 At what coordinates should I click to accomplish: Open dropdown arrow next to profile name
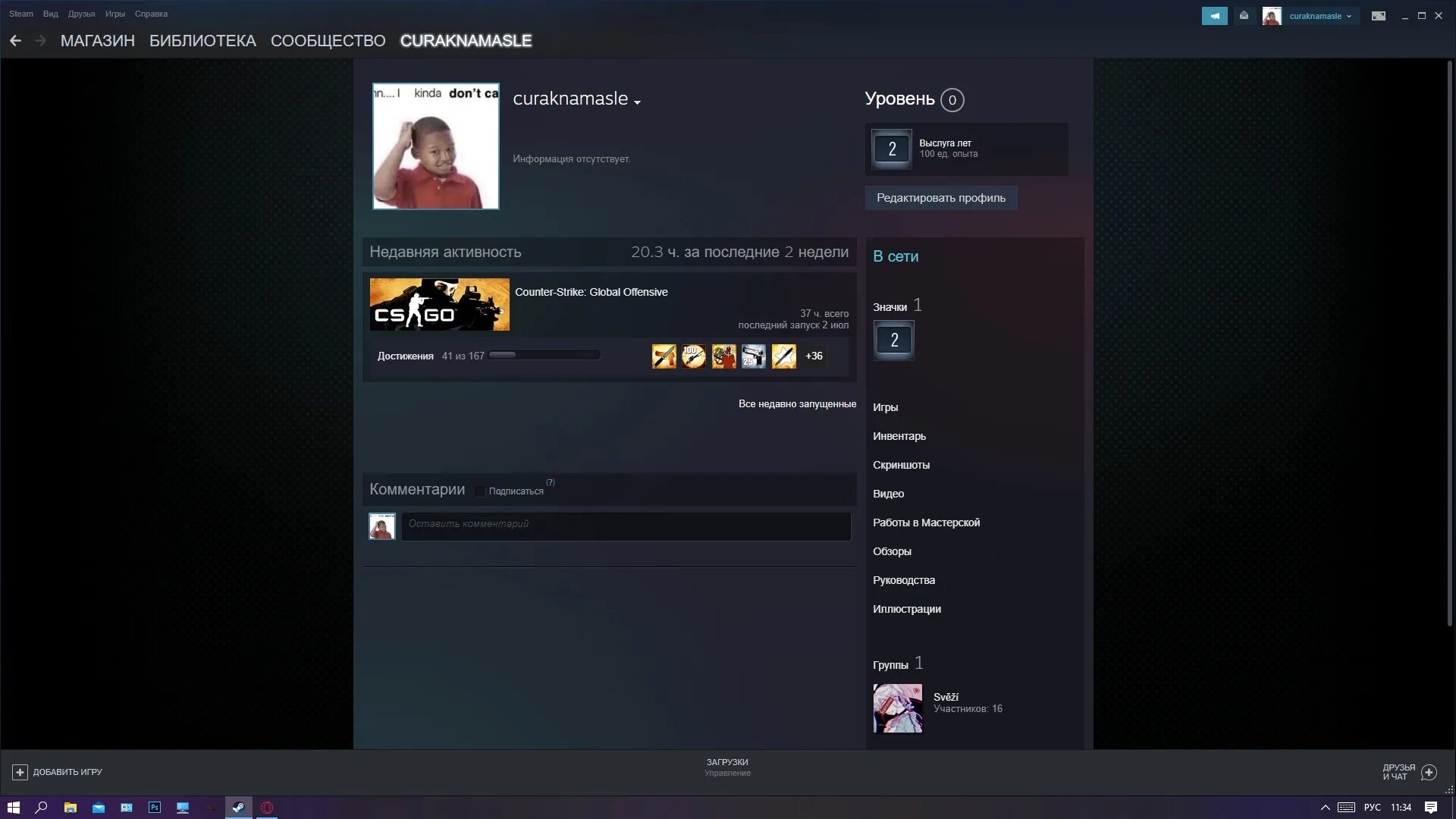(637, 102)
